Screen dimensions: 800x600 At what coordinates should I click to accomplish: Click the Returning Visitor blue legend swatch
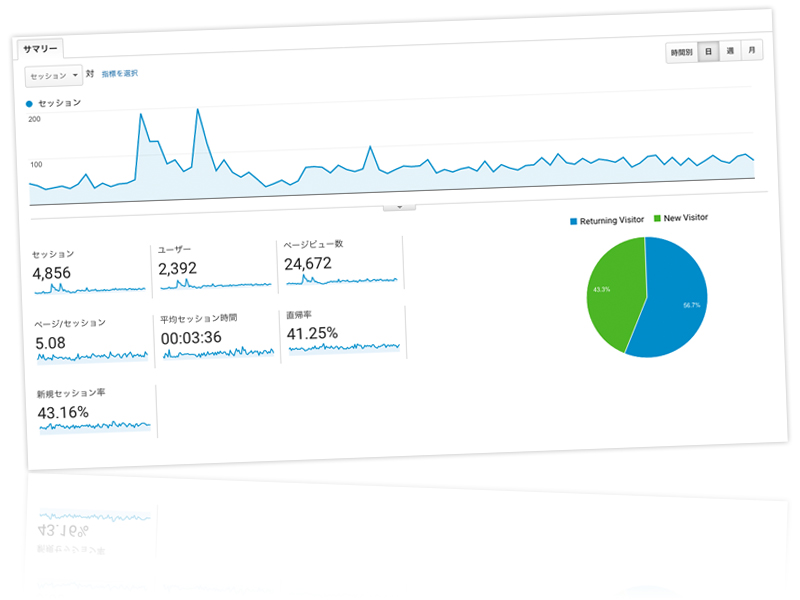pyautogui.click(x=573, y=221)
